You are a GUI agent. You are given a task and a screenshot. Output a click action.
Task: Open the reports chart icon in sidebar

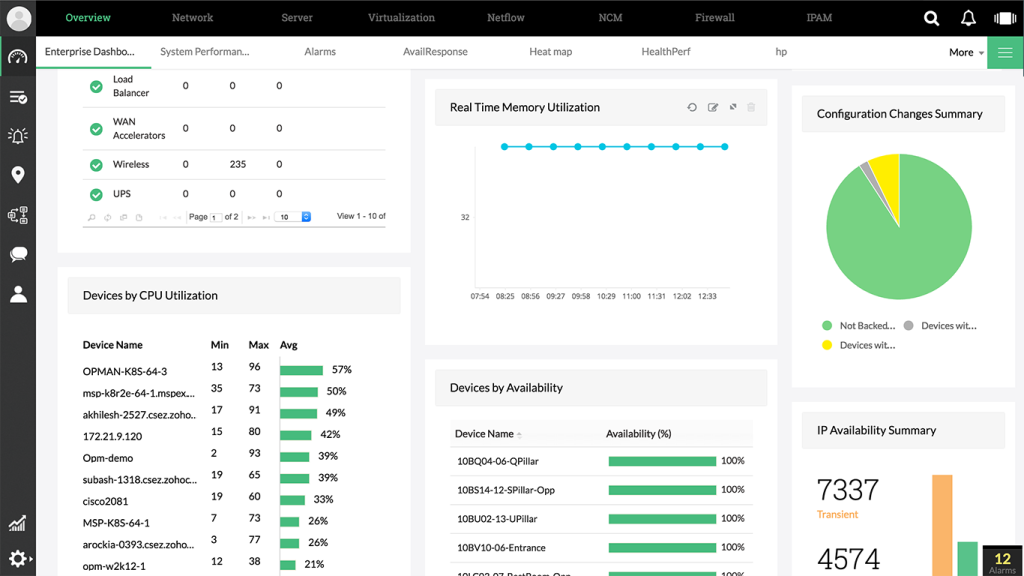pos(18,523)
